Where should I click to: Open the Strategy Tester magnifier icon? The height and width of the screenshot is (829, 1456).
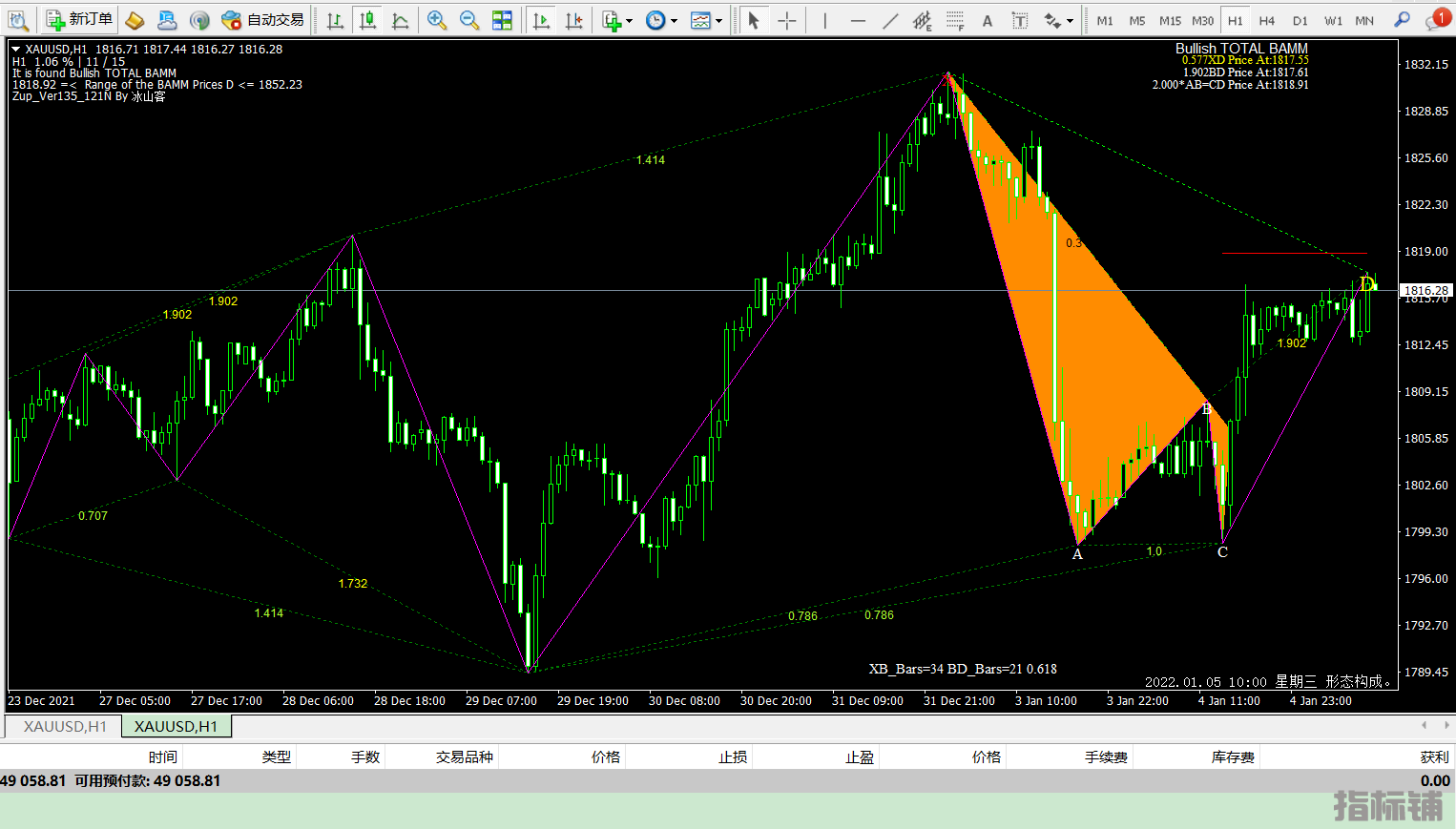coord(17,20)
